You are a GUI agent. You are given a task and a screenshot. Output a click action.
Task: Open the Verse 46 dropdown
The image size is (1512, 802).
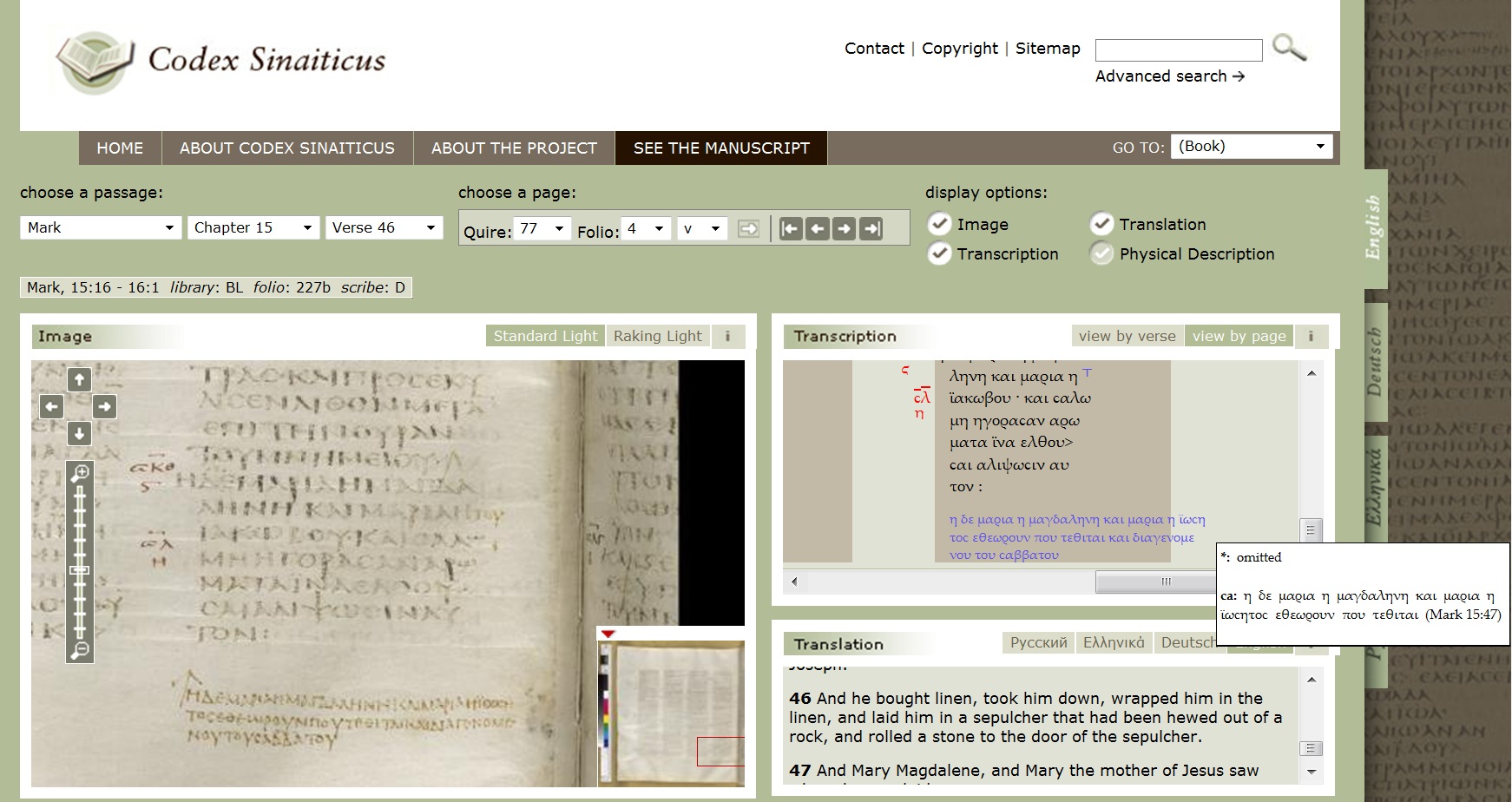(384, 227)
